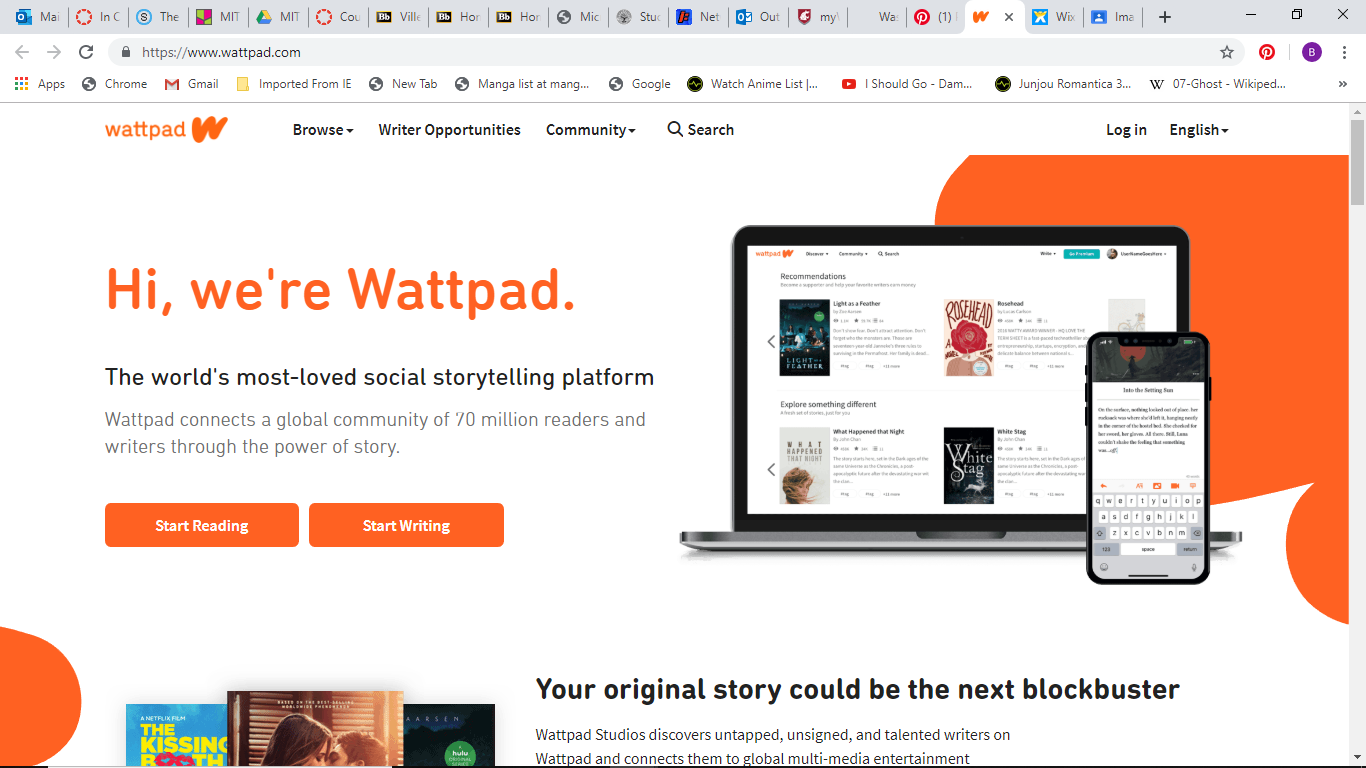
Task: Switch to the Ima tab
Action: [1112, 17]
